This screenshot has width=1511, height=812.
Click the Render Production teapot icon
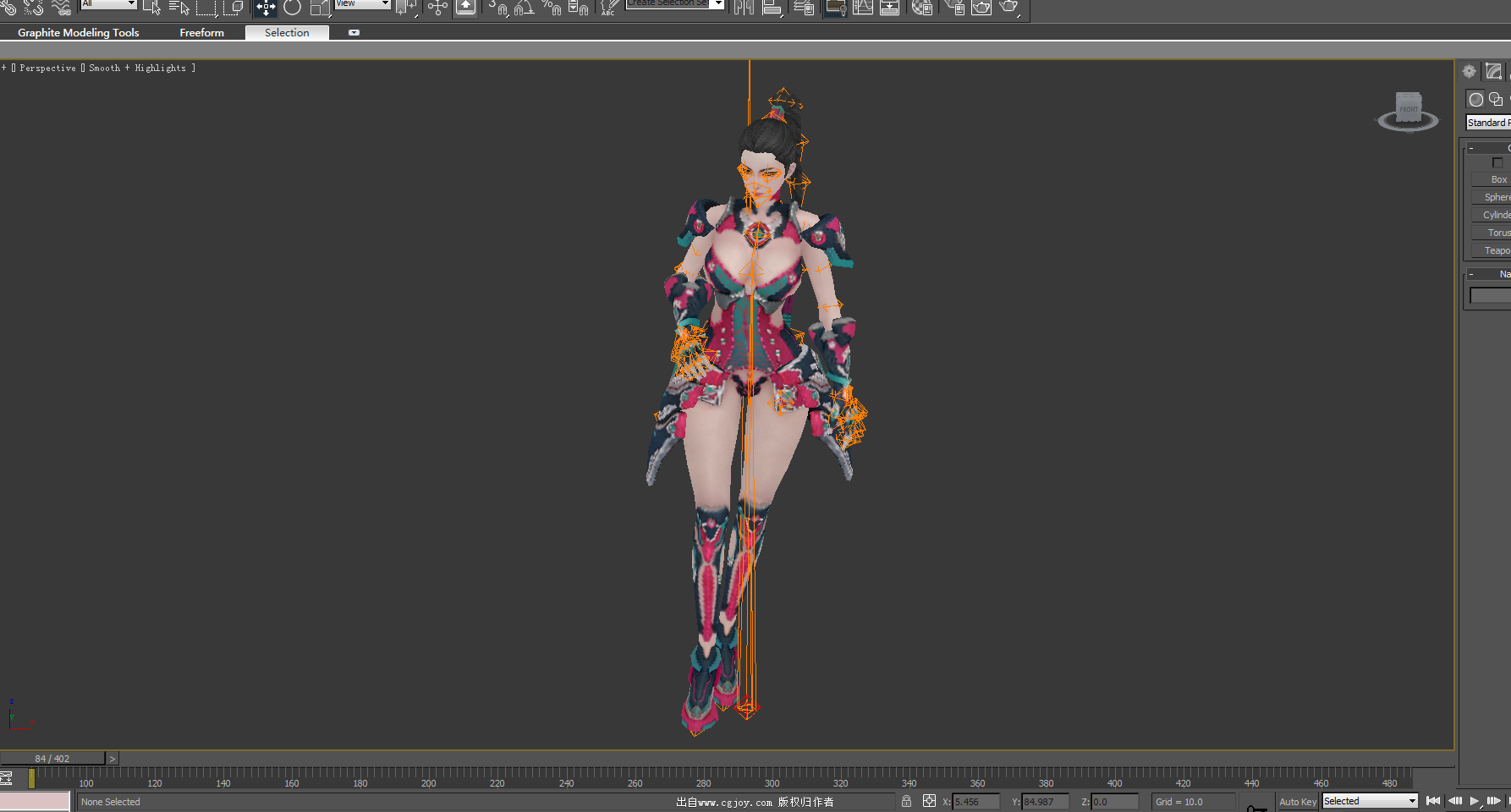point(1009,8)
